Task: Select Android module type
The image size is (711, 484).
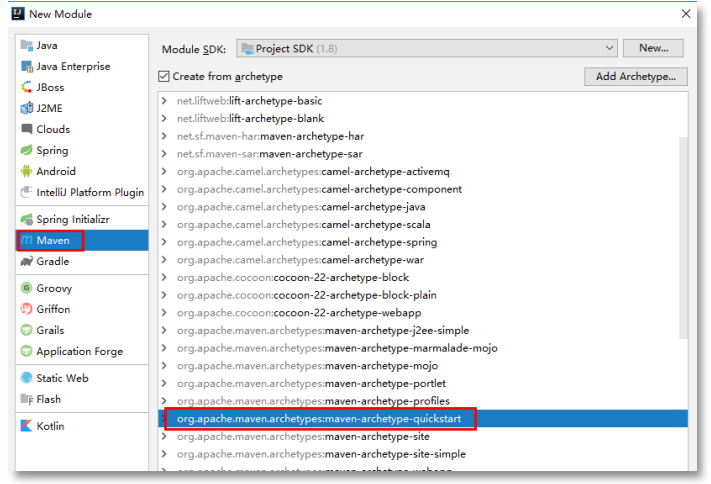Action: [x=82, y=171]
